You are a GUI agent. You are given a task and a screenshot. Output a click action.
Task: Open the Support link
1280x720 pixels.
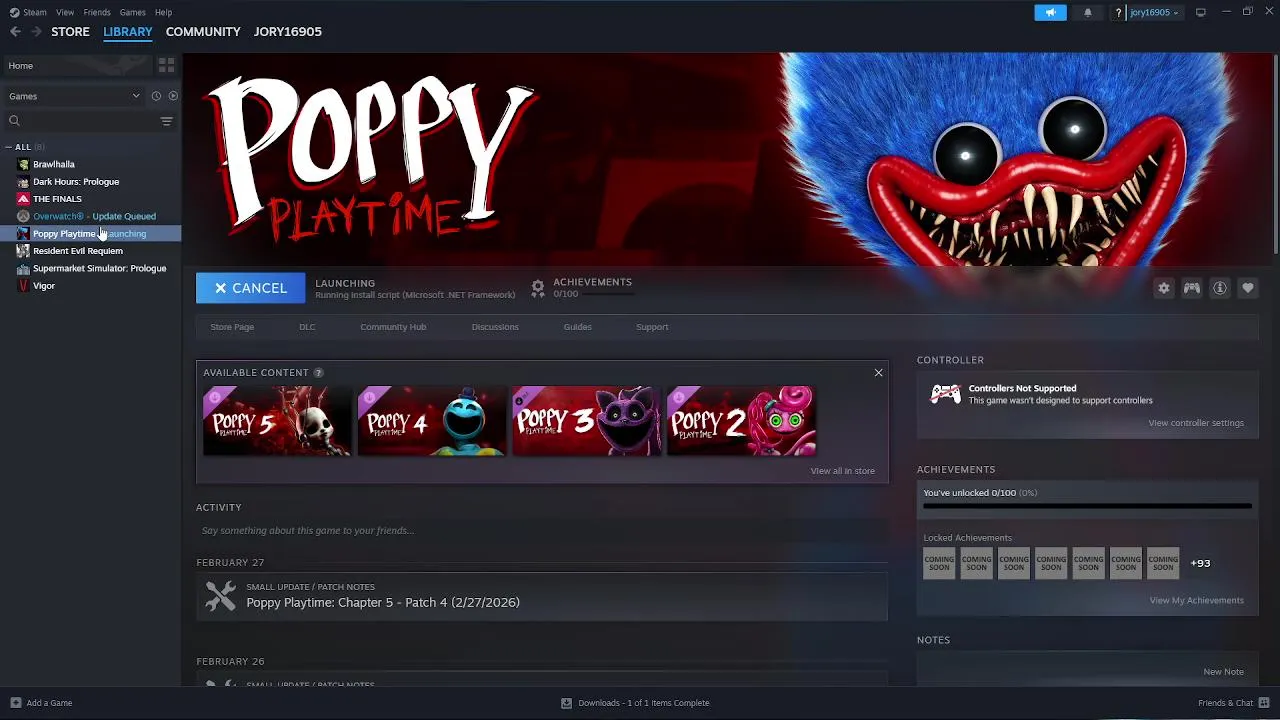652,327
